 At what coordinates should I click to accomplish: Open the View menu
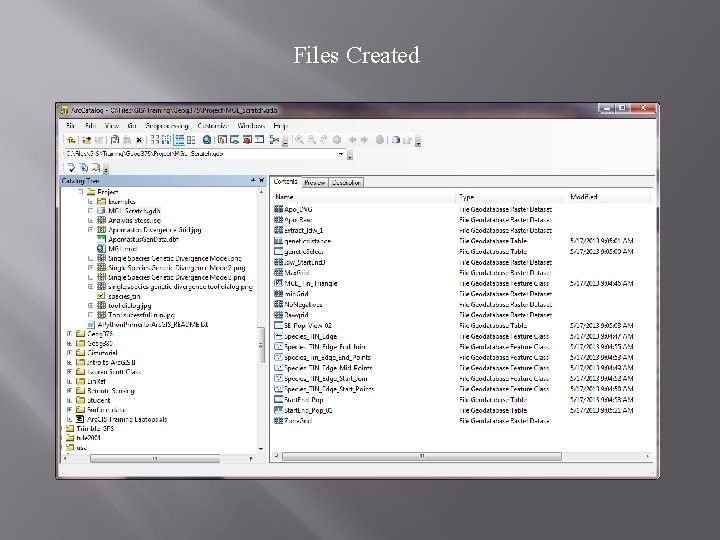112,126
